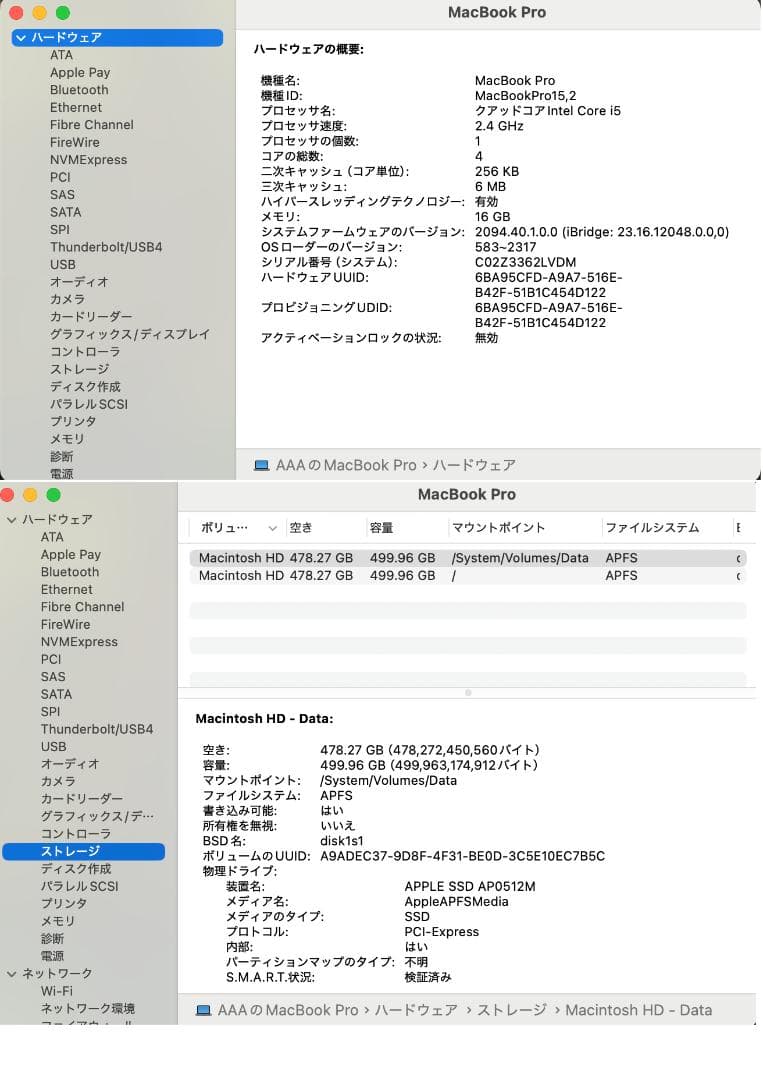Select 電源 in storage window sidebar
The image size is (763, 1080).
click(52, 957)
